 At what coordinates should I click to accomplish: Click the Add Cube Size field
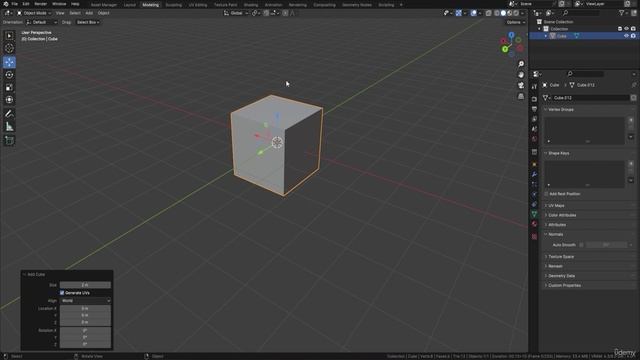tap(85, 285)
